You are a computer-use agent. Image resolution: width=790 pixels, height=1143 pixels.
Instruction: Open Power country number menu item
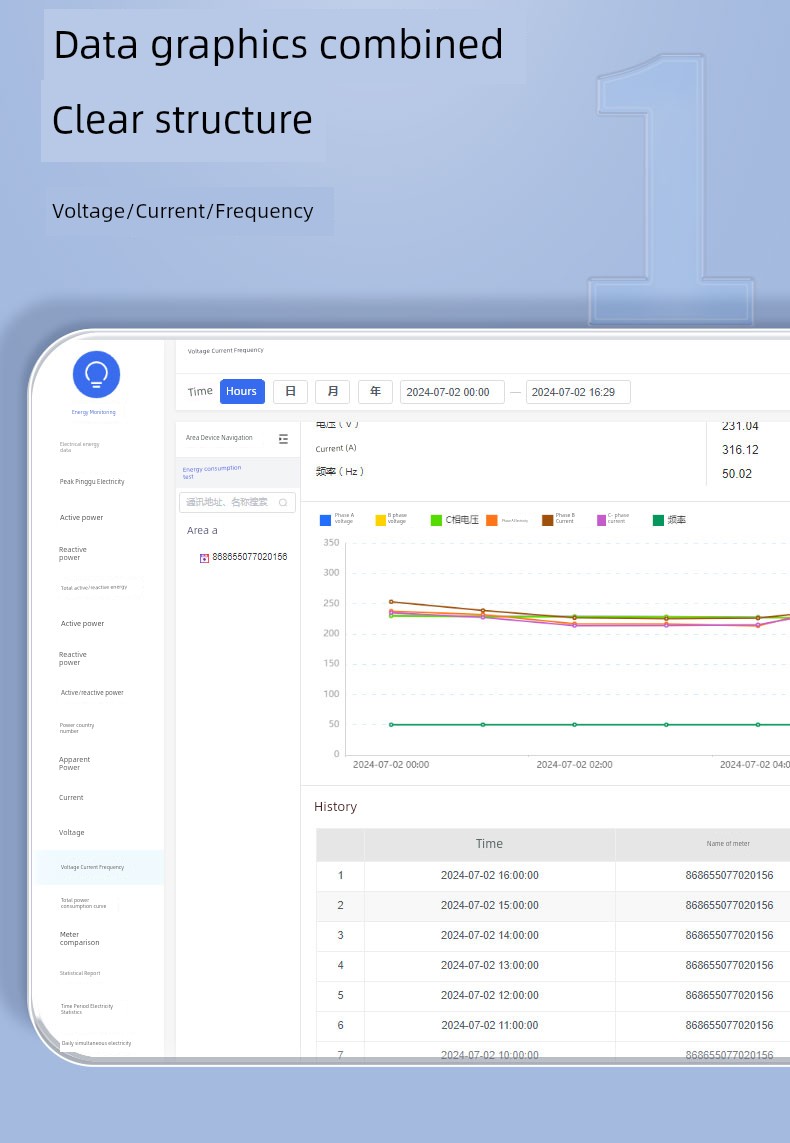(77, 728)
